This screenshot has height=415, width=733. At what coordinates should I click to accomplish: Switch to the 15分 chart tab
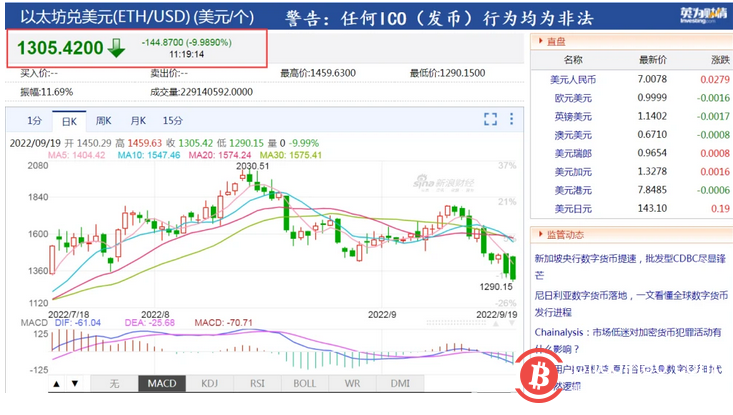pos(172,121)
